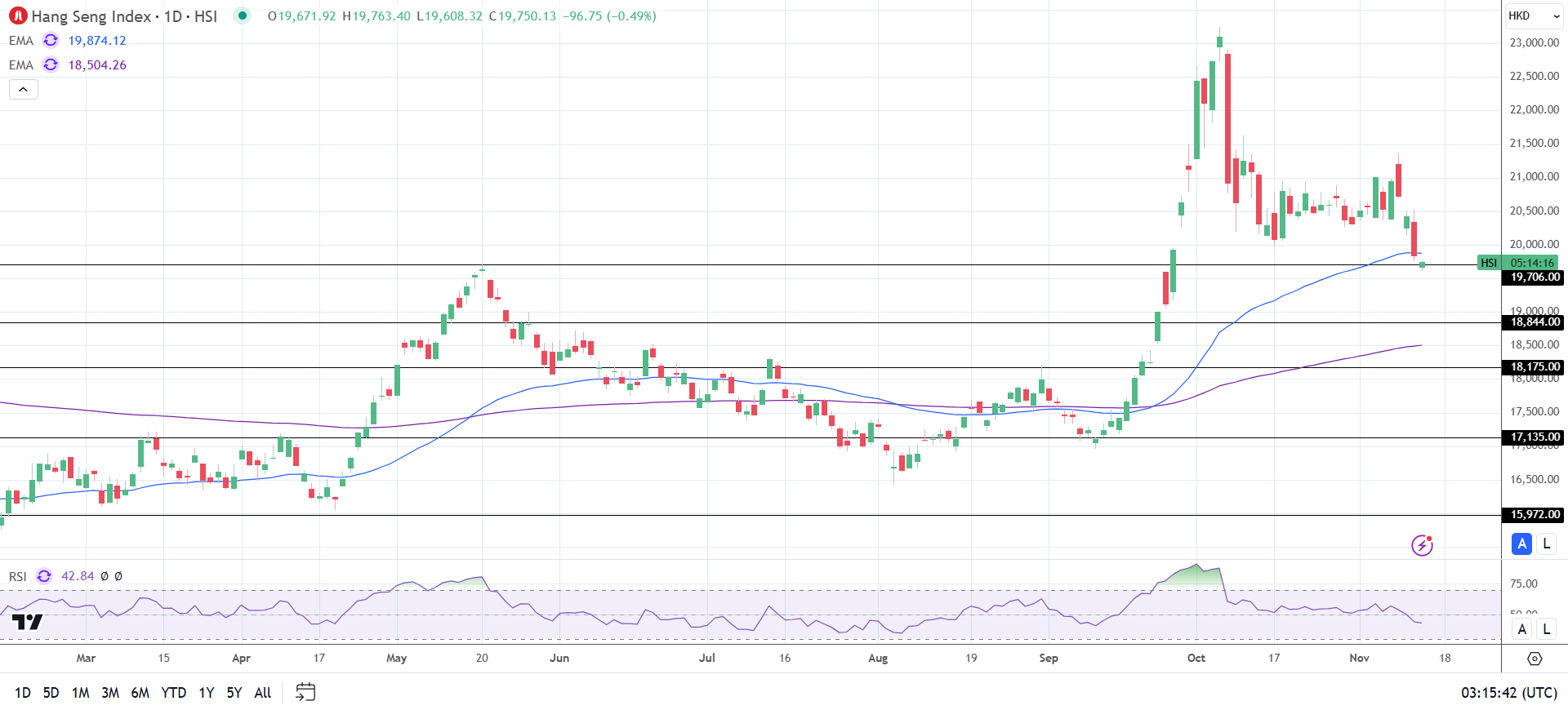The width and height of the screenshot is (1568, 710).
Task: Click the 15,972.00 price level label
Action: click(1534, 515)
